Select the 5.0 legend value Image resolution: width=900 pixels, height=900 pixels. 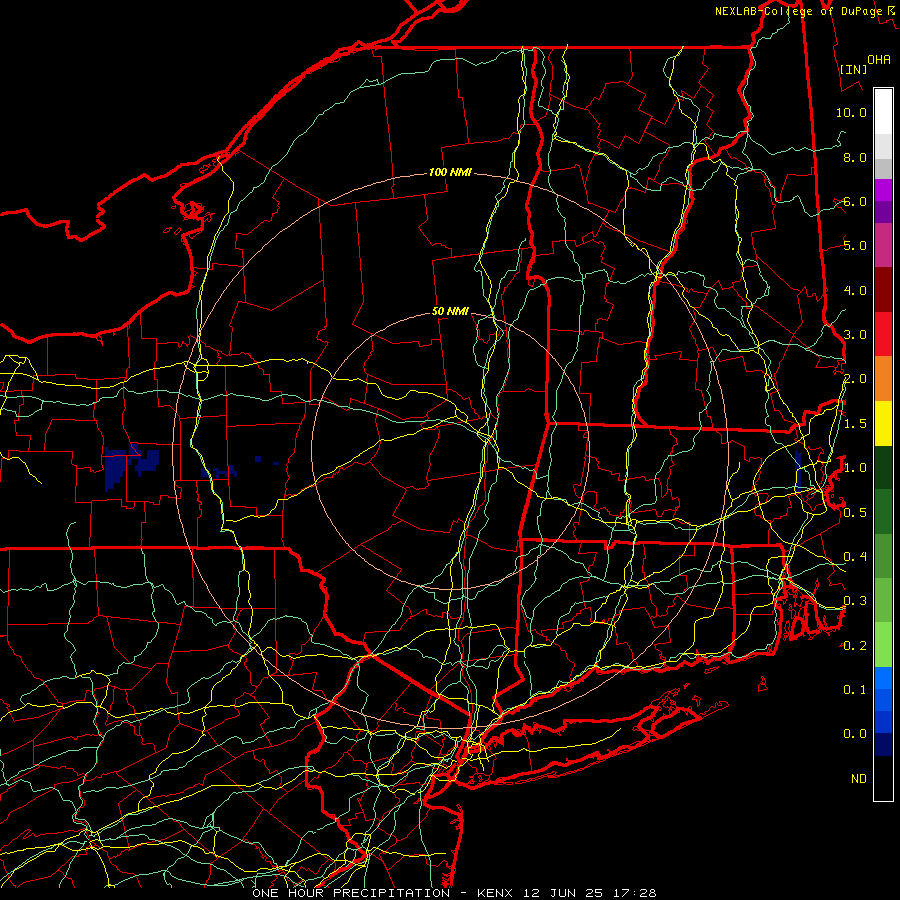(x=855, y=246)
